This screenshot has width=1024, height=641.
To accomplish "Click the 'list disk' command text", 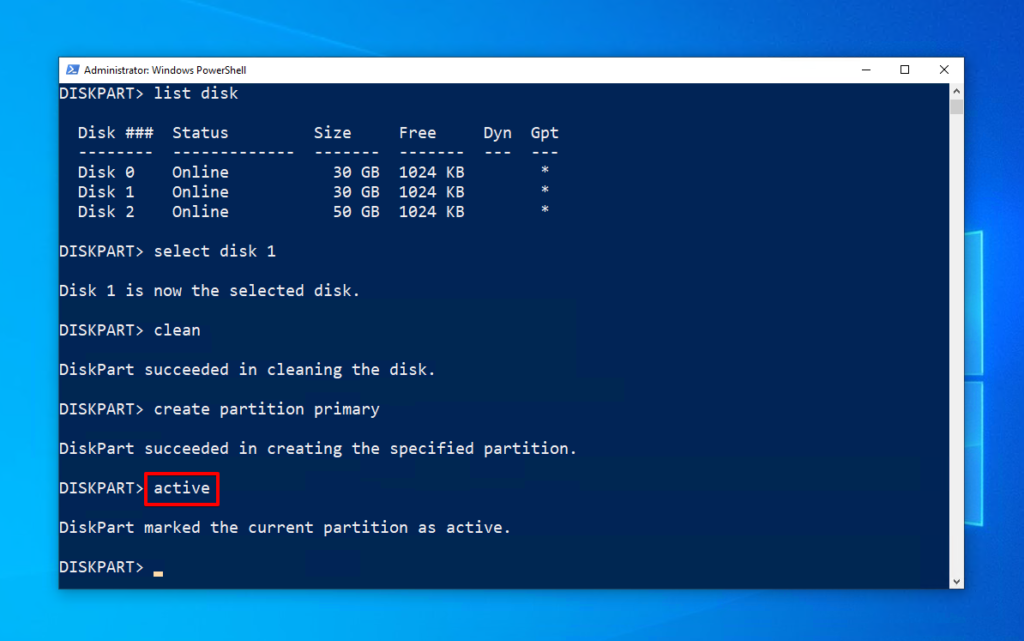I will [196, 93].
